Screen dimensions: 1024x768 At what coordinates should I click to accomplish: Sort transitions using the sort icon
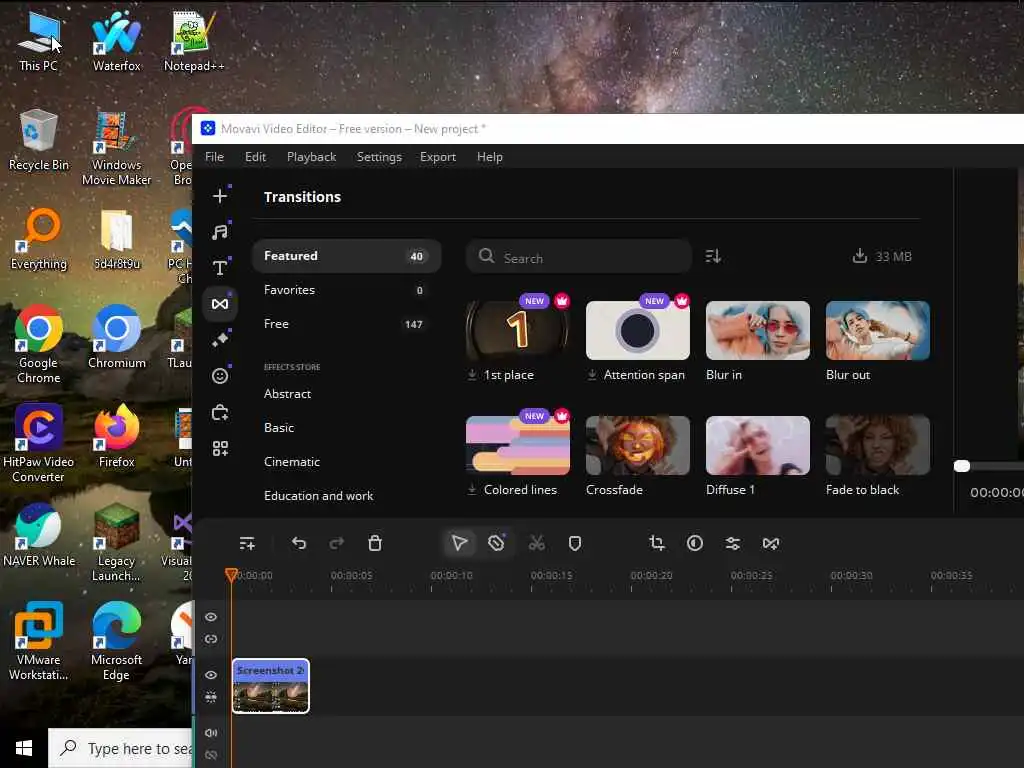[x=713, y=256]
